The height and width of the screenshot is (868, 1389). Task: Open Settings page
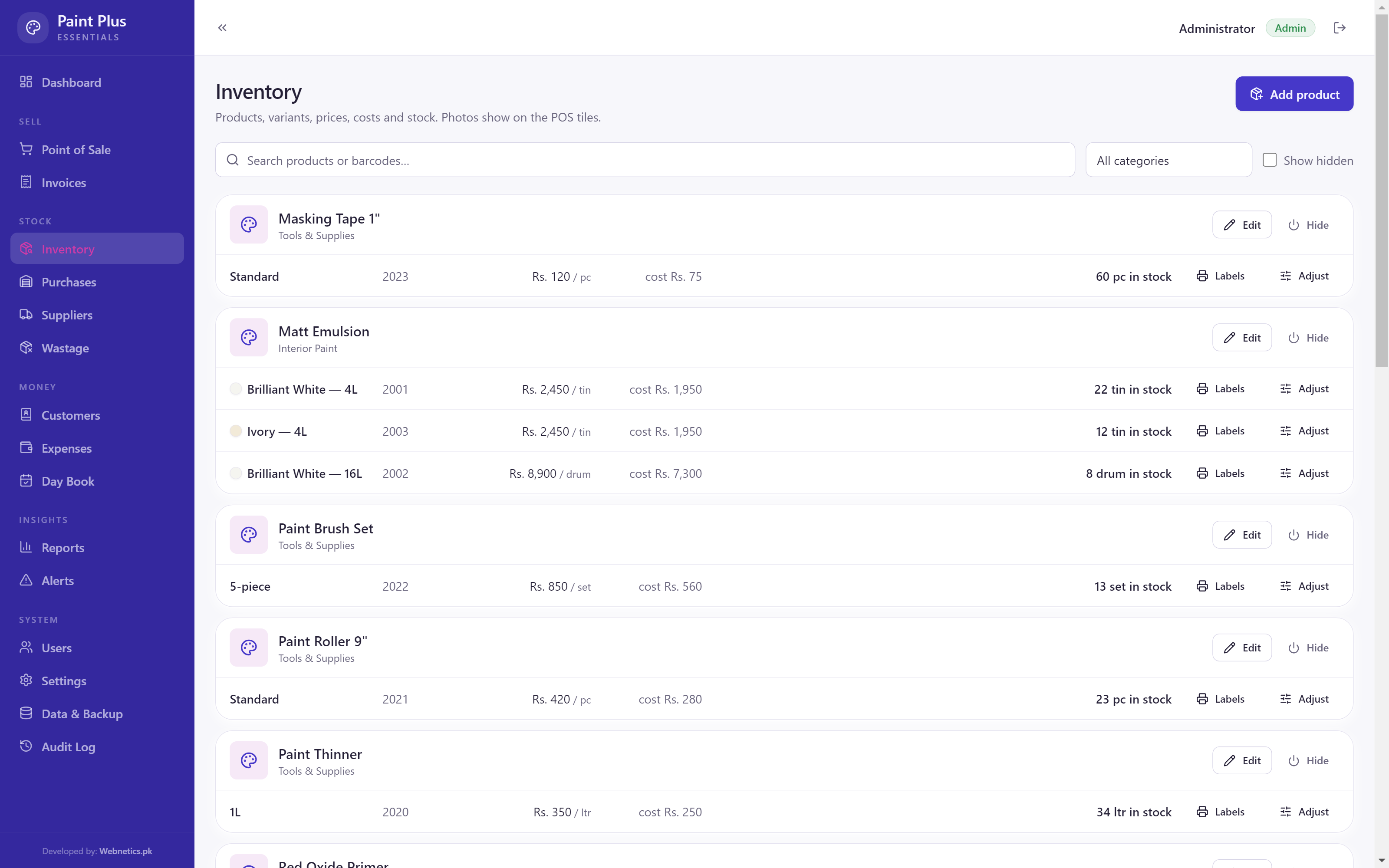click(97, 681)
